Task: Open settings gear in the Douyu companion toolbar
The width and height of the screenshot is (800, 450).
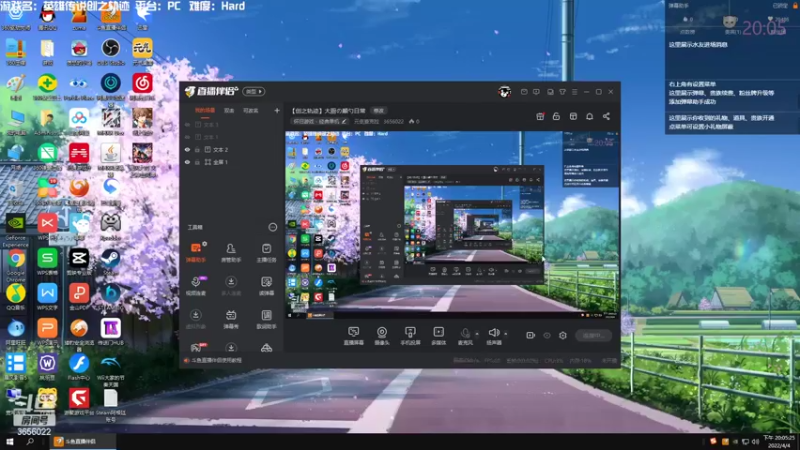Action: 563,335
